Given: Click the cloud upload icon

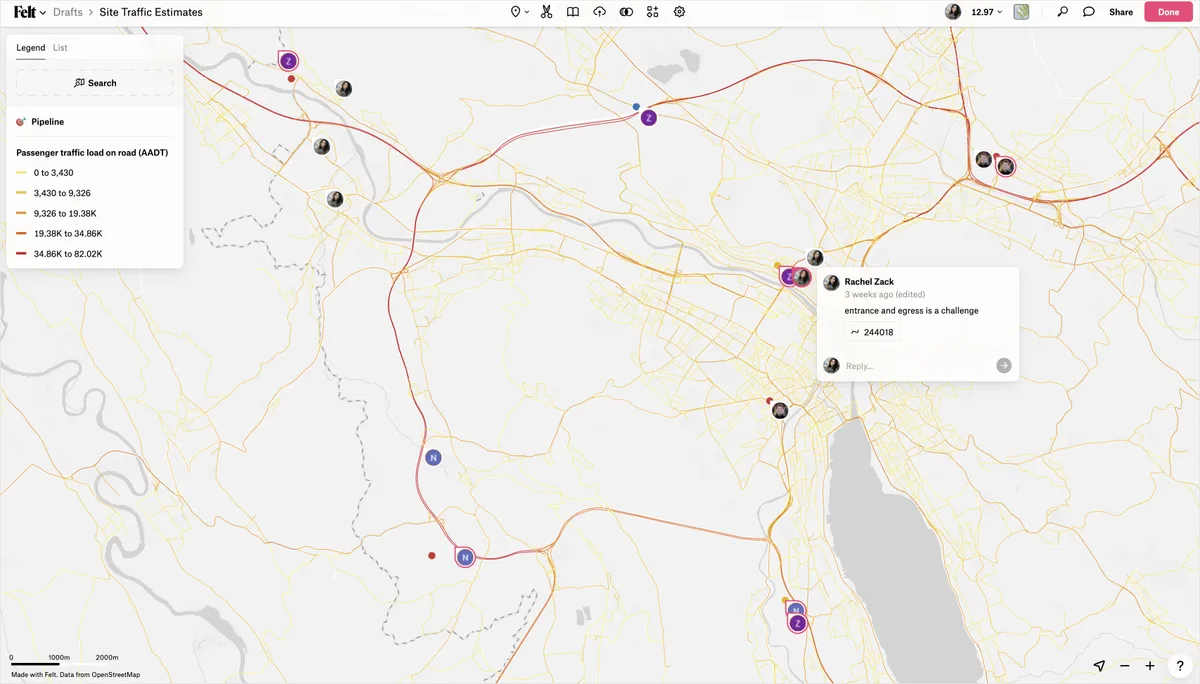Looking at the screenshot, I should pos(599,12).
